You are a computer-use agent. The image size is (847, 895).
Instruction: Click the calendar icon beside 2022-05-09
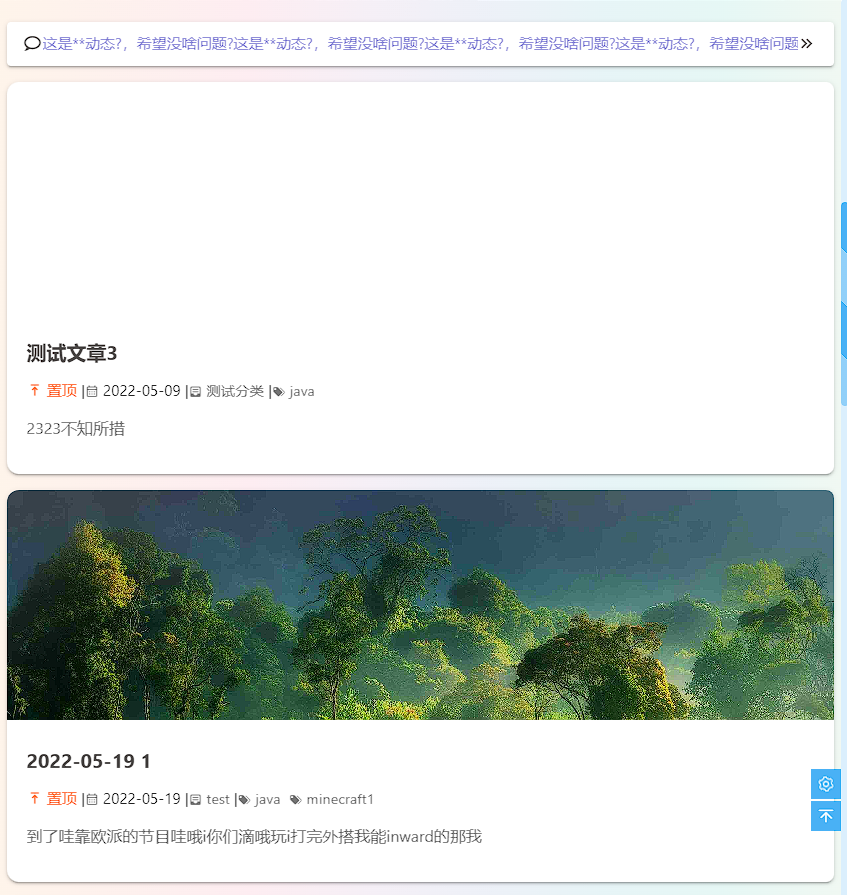92,392
